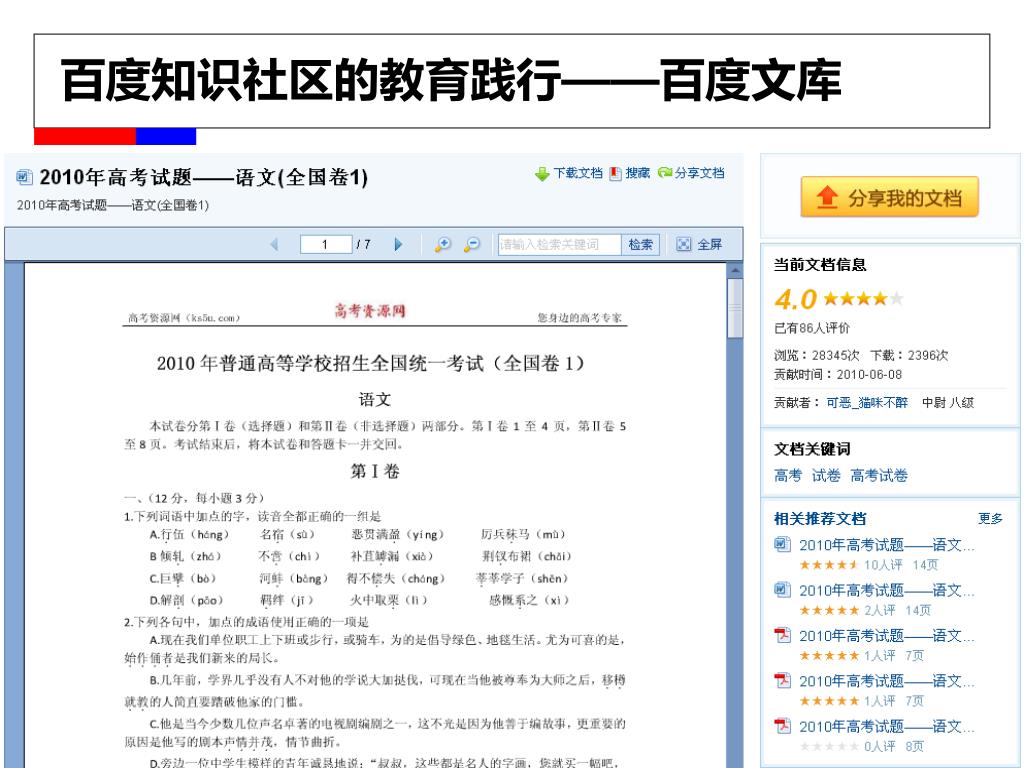Image resolution: width=1024 pixels, height=768 pixels.
Task: Click 分享我的文档 orange button
Action: 889,197
